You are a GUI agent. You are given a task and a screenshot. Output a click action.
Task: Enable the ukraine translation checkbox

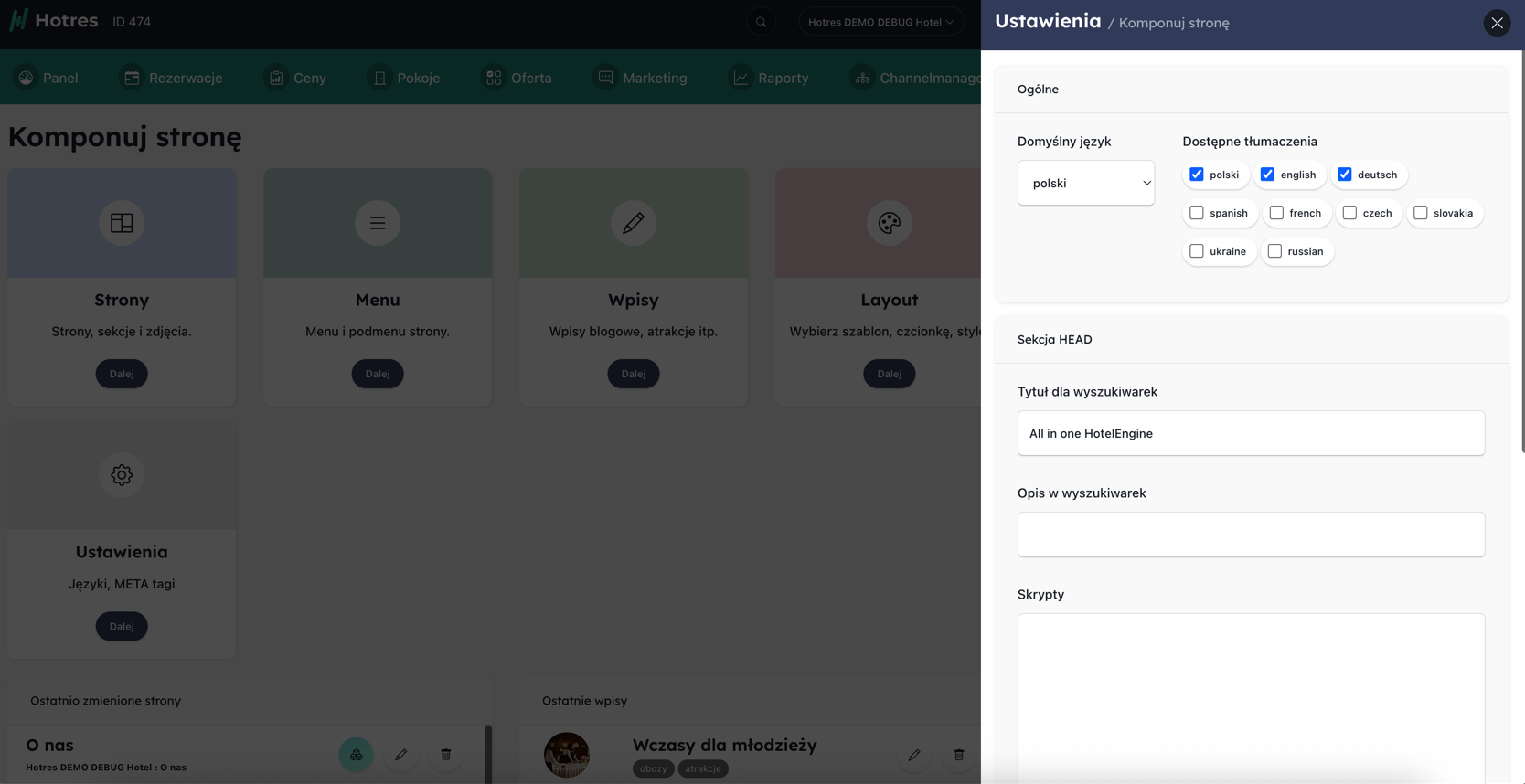tap(1196, 251)
